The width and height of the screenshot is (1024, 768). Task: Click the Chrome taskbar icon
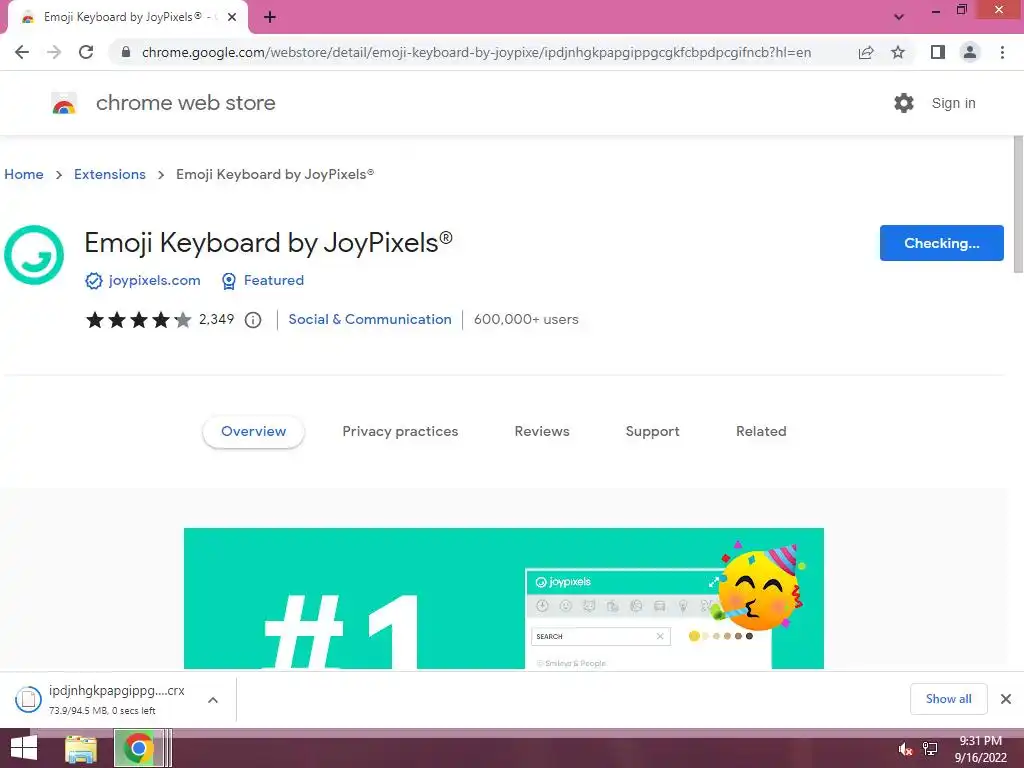pos(138,748)
